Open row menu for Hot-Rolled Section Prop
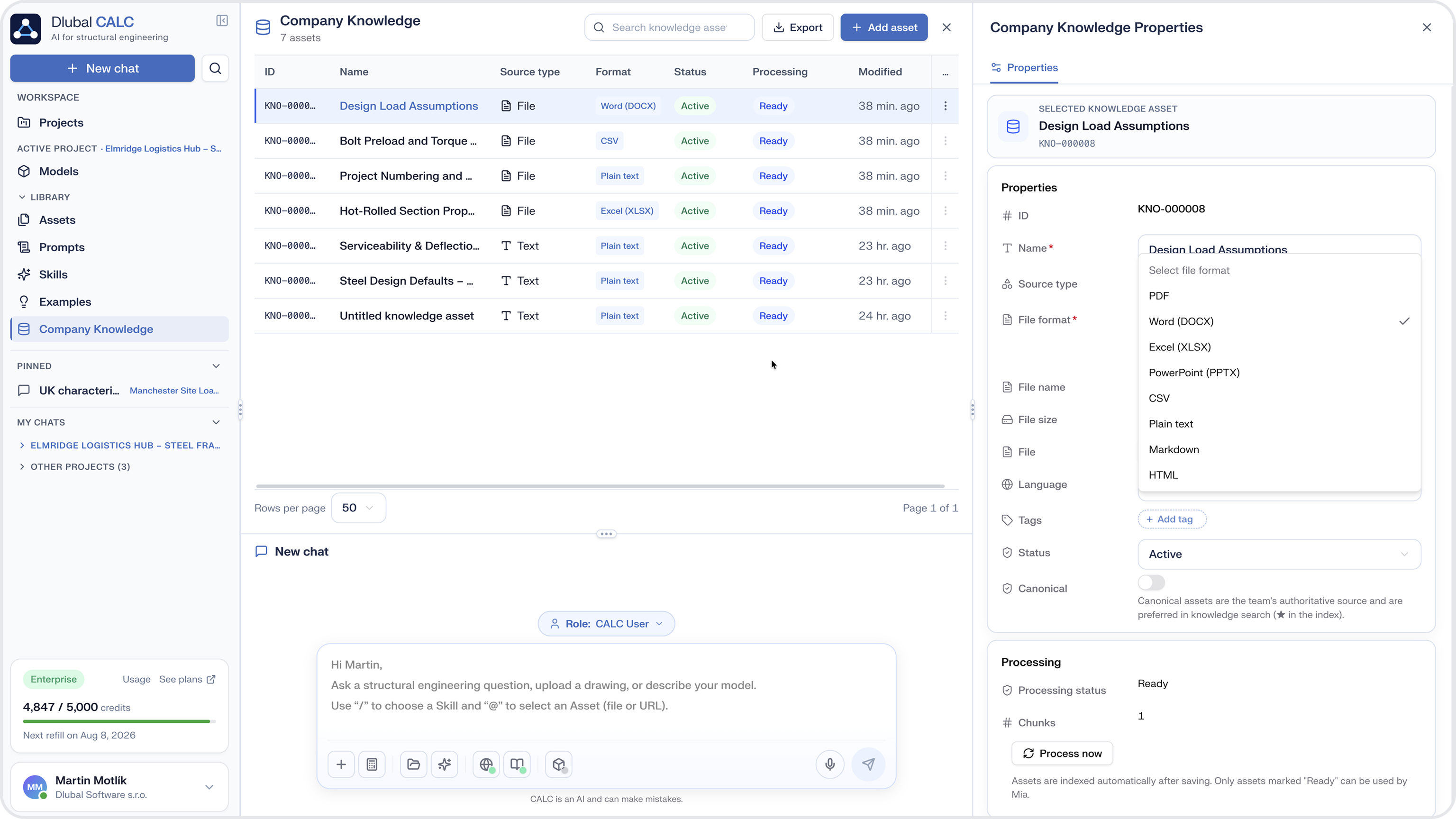 [x=945, y=211]
